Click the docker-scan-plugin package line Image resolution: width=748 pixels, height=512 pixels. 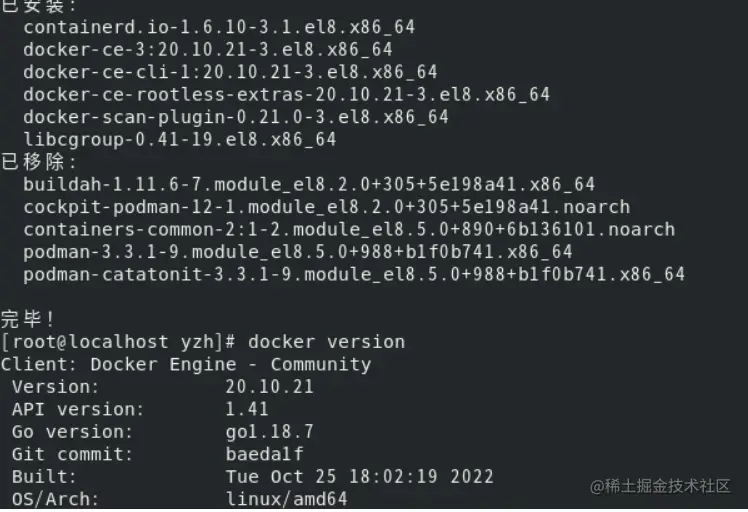point(235,117)
